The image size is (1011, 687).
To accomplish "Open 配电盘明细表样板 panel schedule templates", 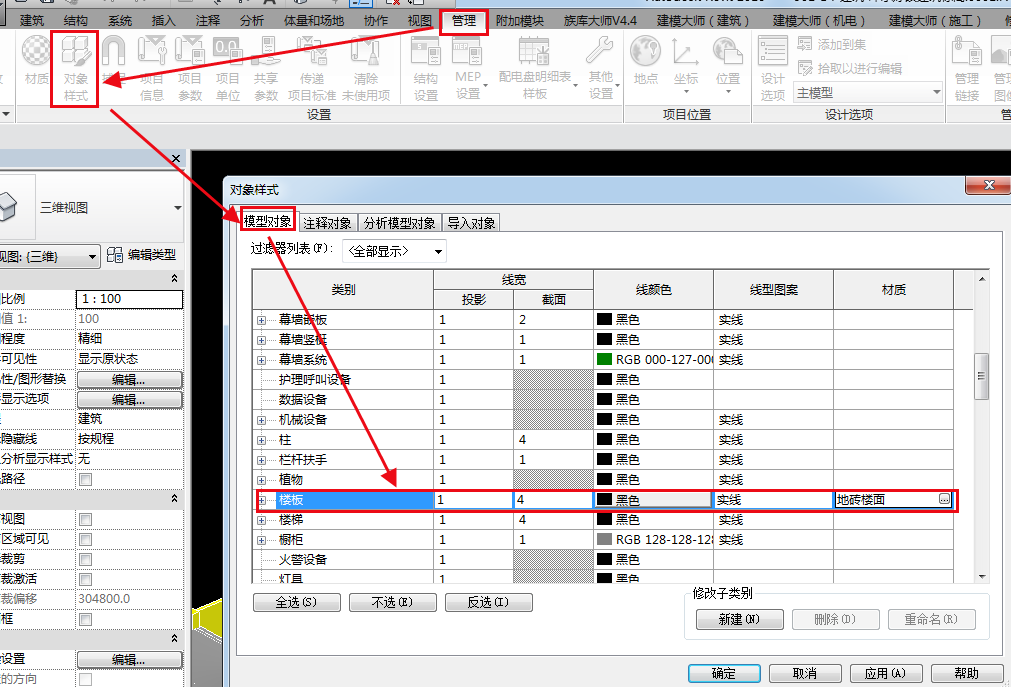I will tap(535, 69).
